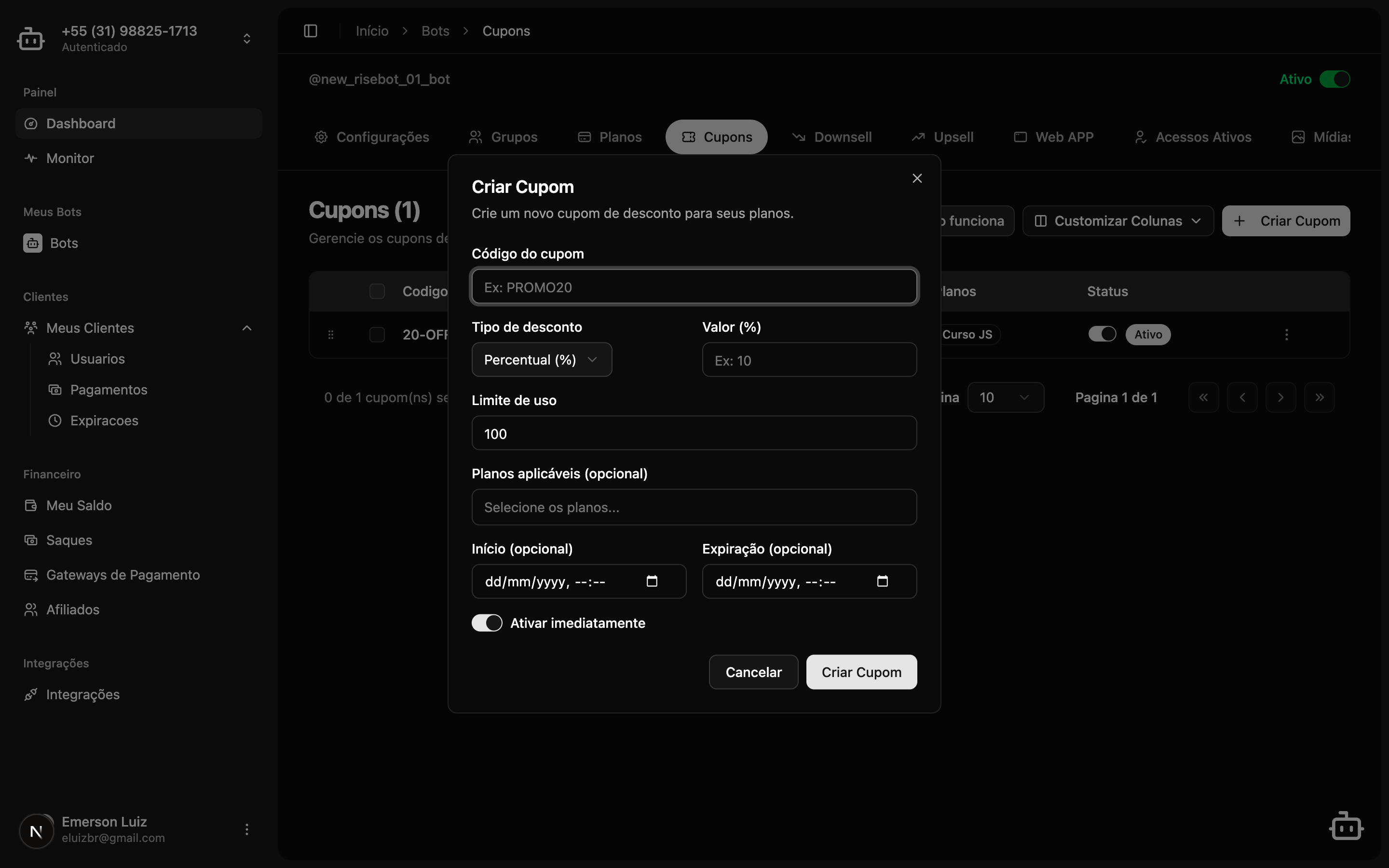Collapse the Meus Clientes section

point(247,328)
